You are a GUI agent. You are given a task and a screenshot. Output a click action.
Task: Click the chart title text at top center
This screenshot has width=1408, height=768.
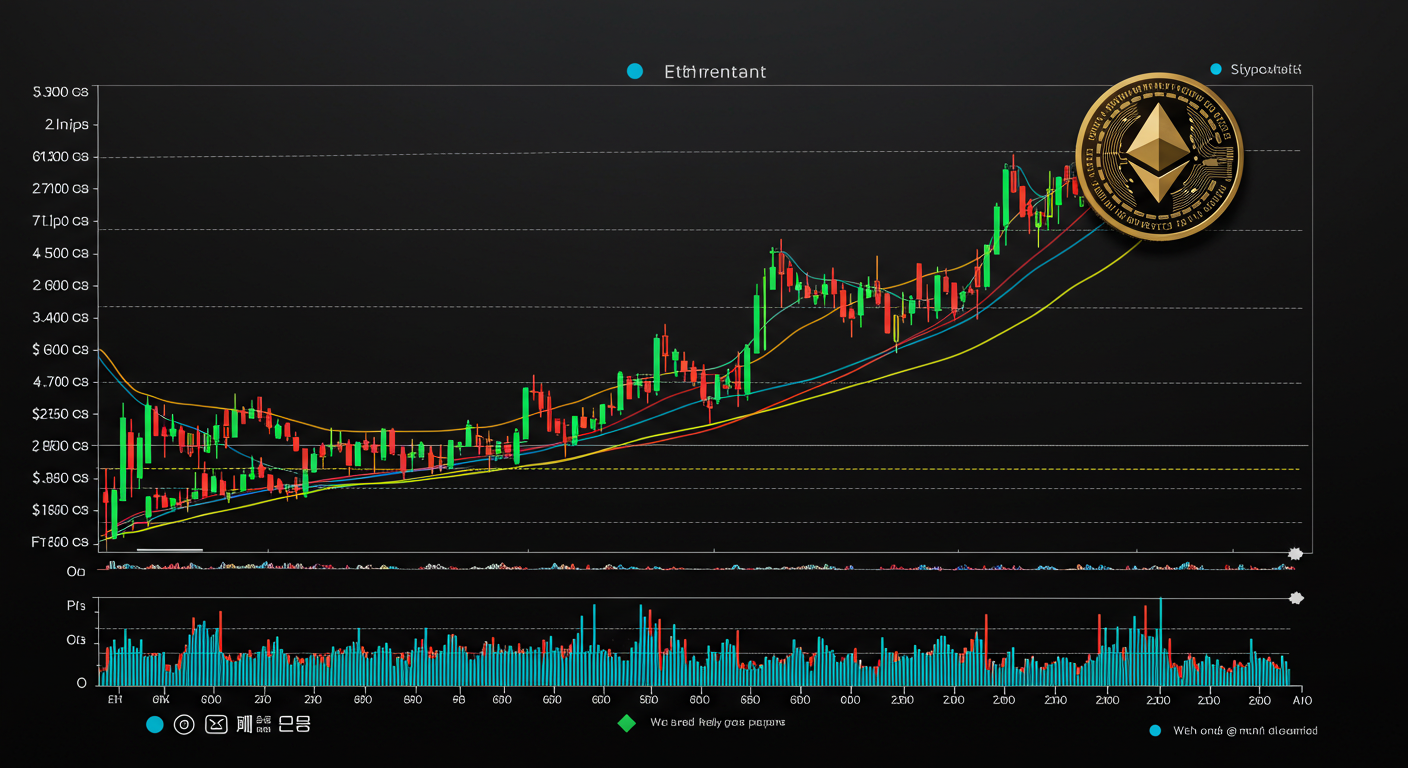(x=715, y=72)
